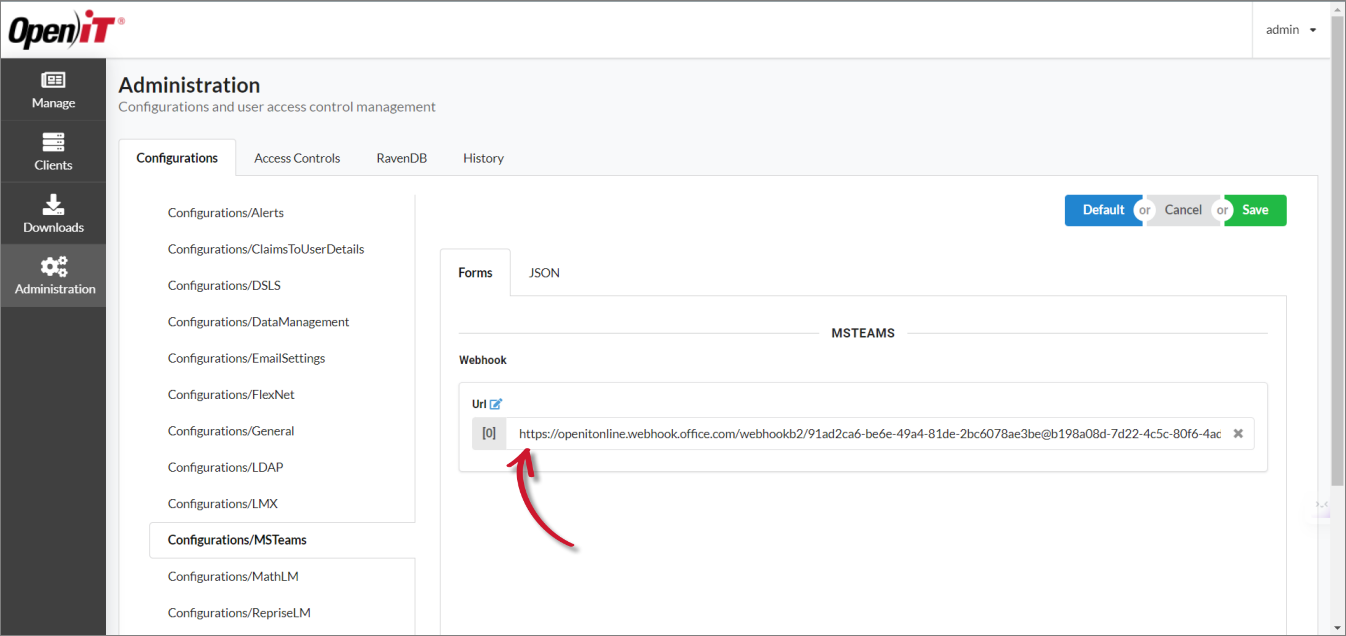
Task: Click the scrollbar down arrow
Action: point(1337,626)
